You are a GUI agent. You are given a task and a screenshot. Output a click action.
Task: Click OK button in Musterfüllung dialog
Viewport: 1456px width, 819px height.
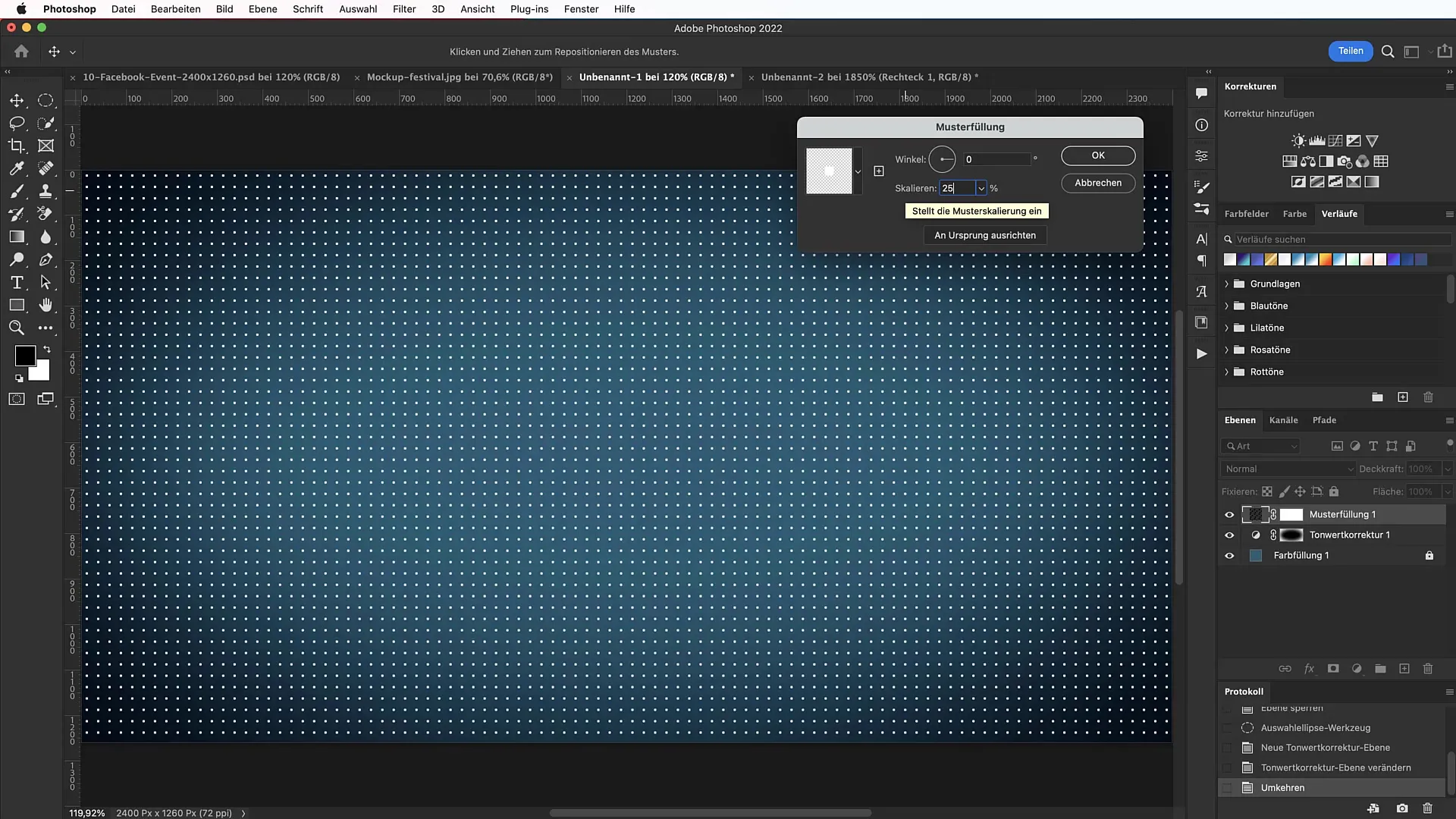1098,155
